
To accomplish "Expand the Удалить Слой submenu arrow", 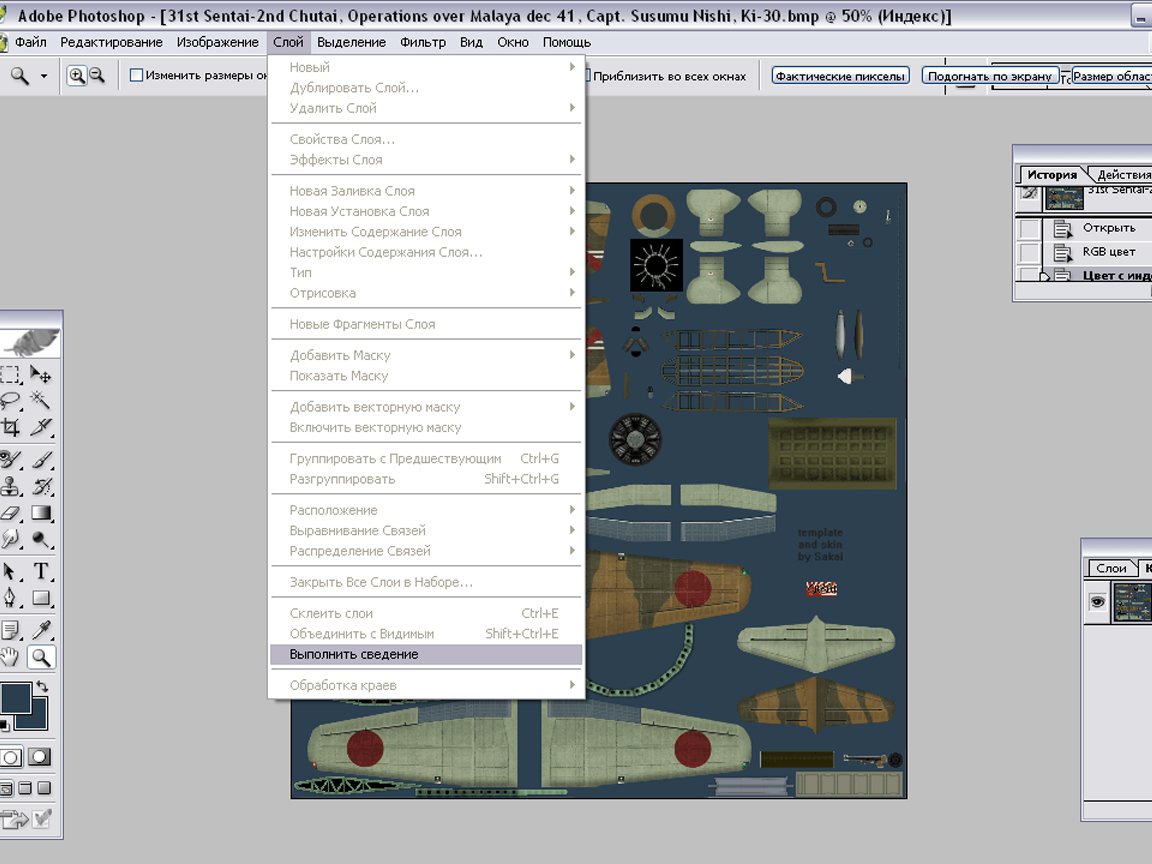I will click(572, 107).
